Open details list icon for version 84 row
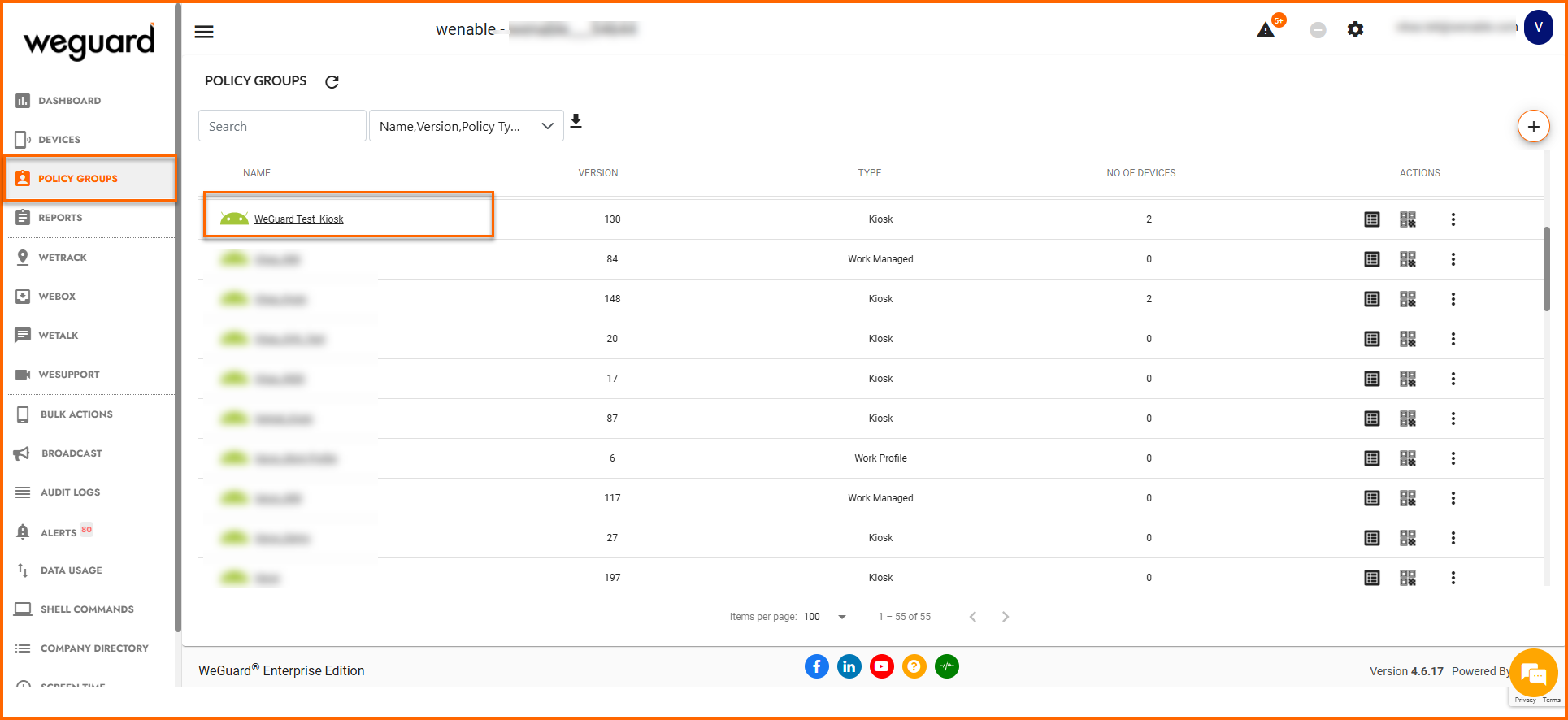 pos(1372,259)
